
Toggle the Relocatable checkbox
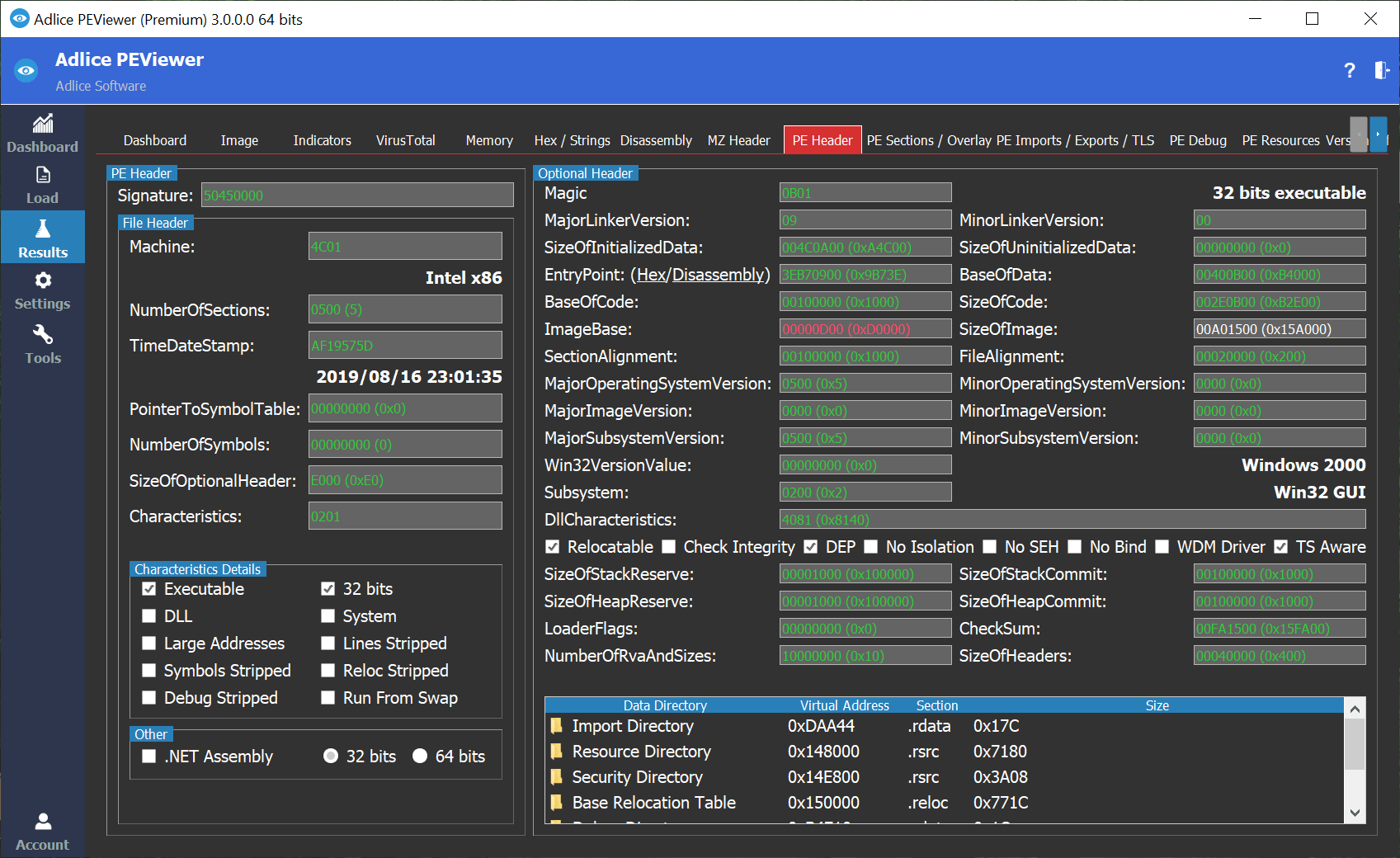(553, 547)
